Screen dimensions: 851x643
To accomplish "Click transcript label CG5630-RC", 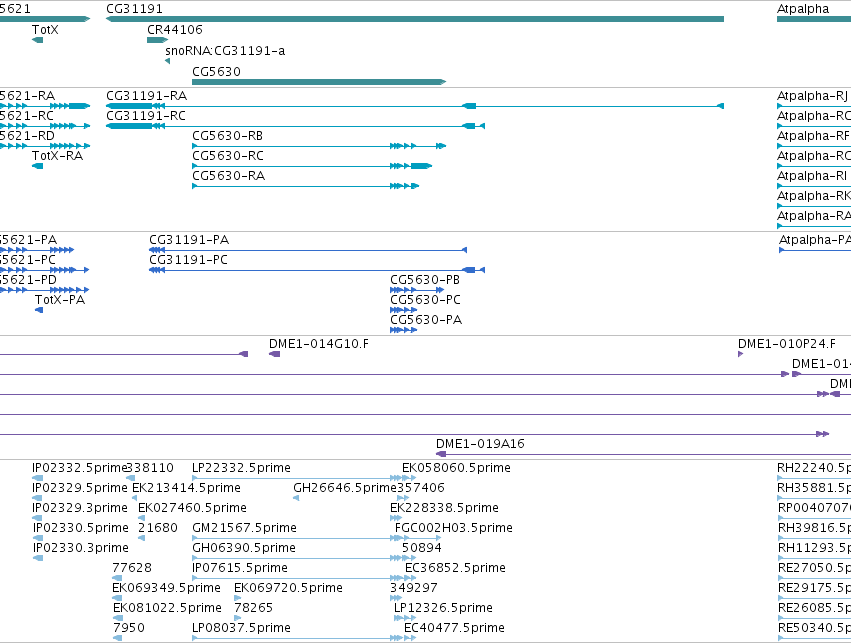I will point(228,156).
